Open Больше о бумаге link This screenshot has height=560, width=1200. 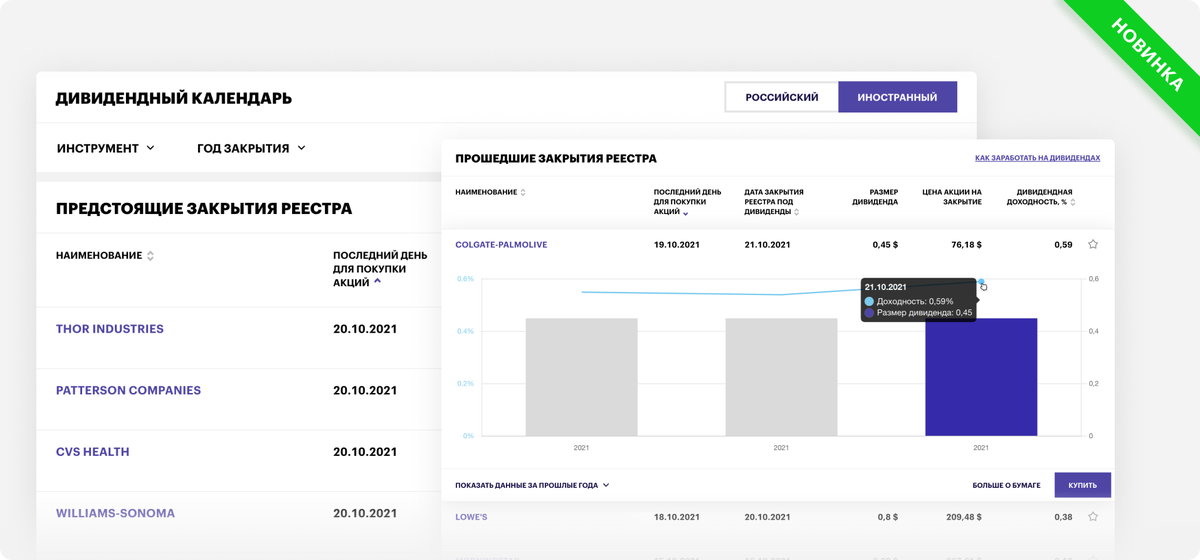pos(1006,485)
